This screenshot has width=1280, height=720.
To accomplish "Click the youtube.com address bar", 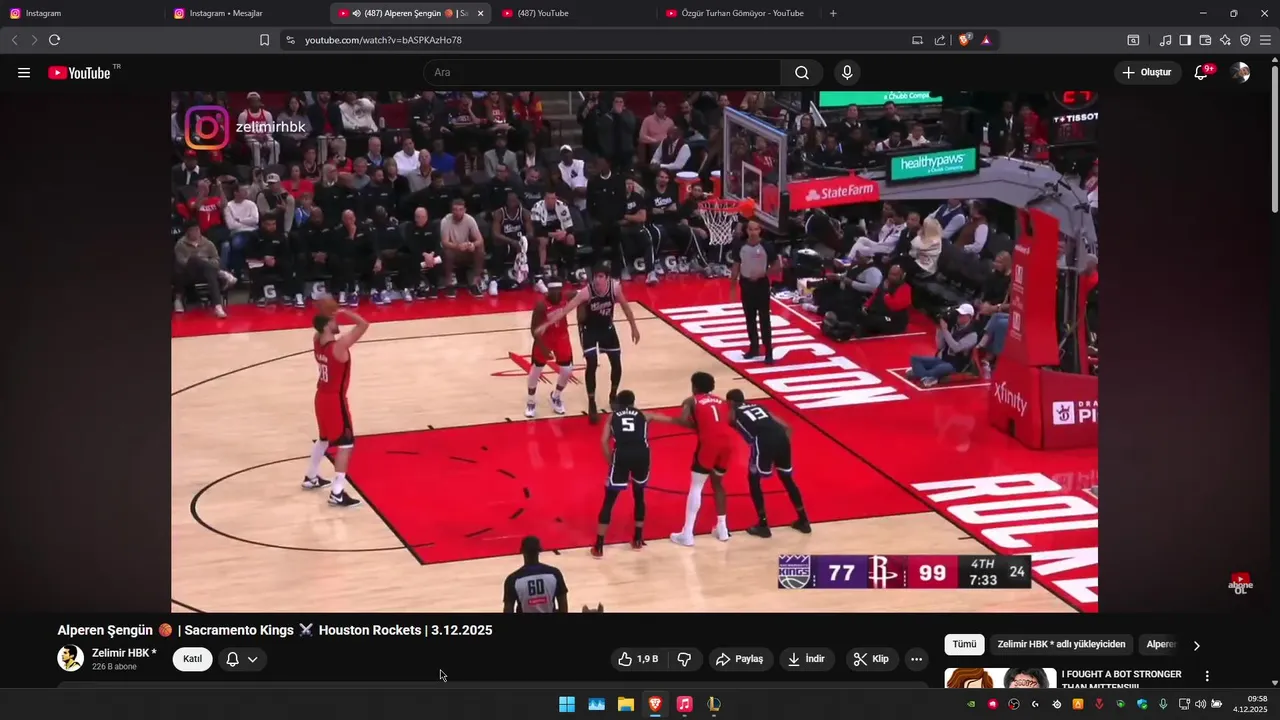I will pyautogui.click(x=600, y=40).
